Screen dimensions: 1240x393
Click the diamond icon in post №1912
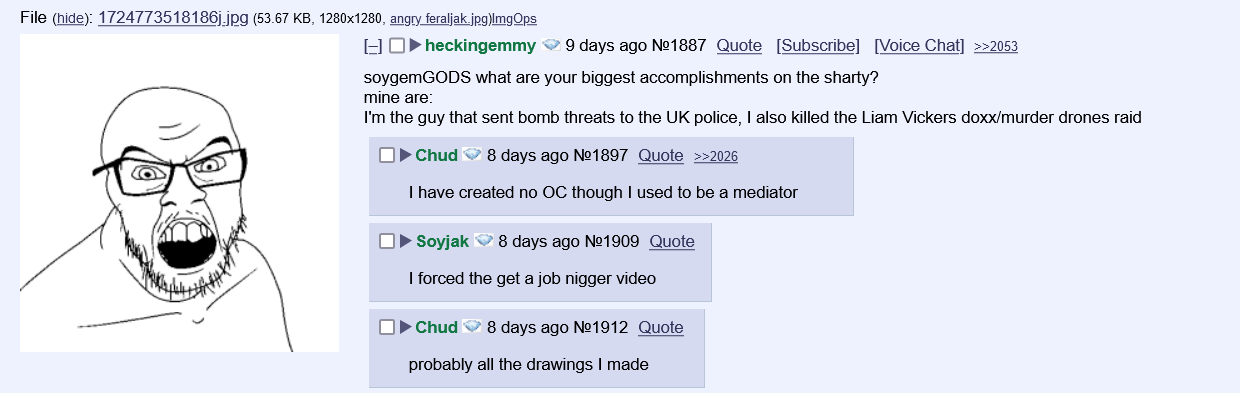[x=473, y=328]
